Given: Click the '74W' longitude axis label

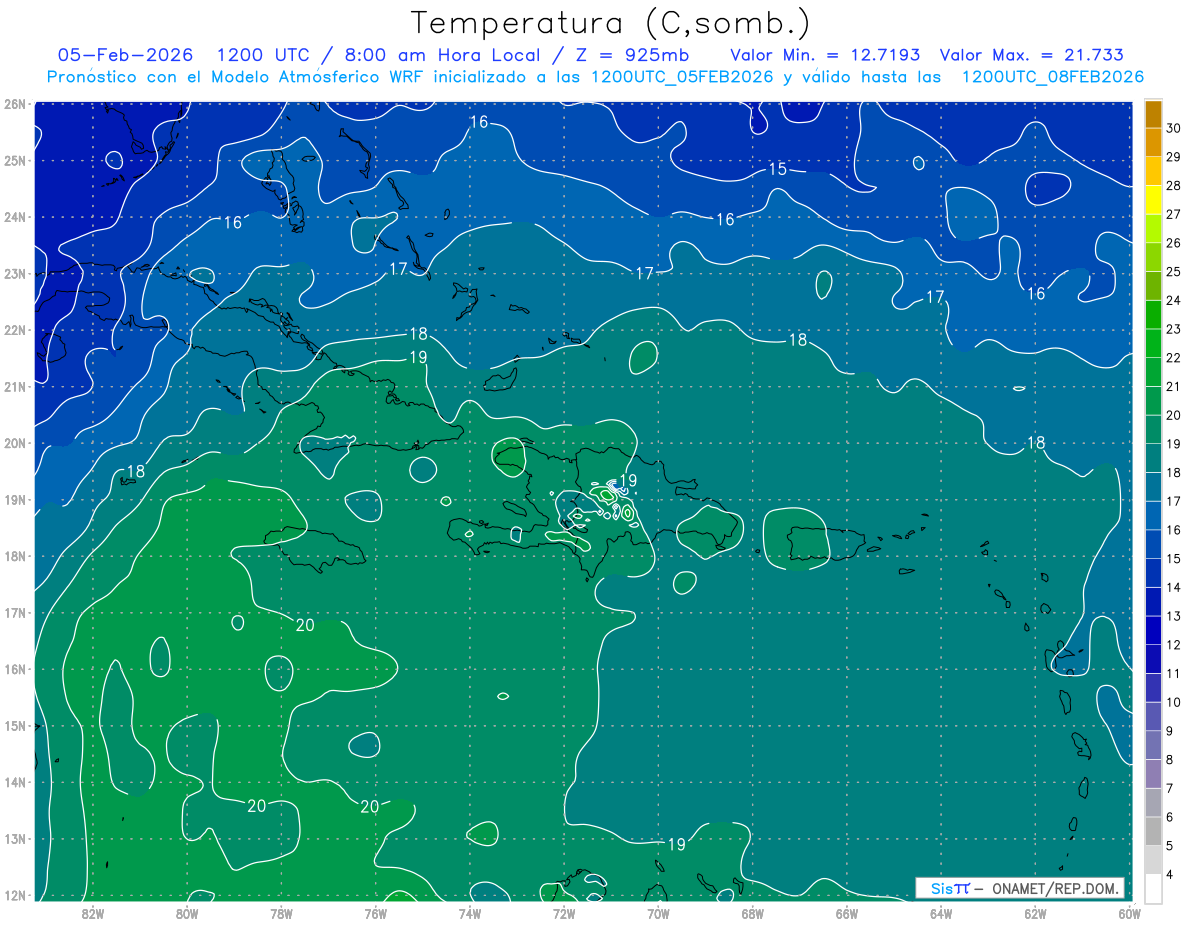Looking at the screenshot, I should coord(470,913).
